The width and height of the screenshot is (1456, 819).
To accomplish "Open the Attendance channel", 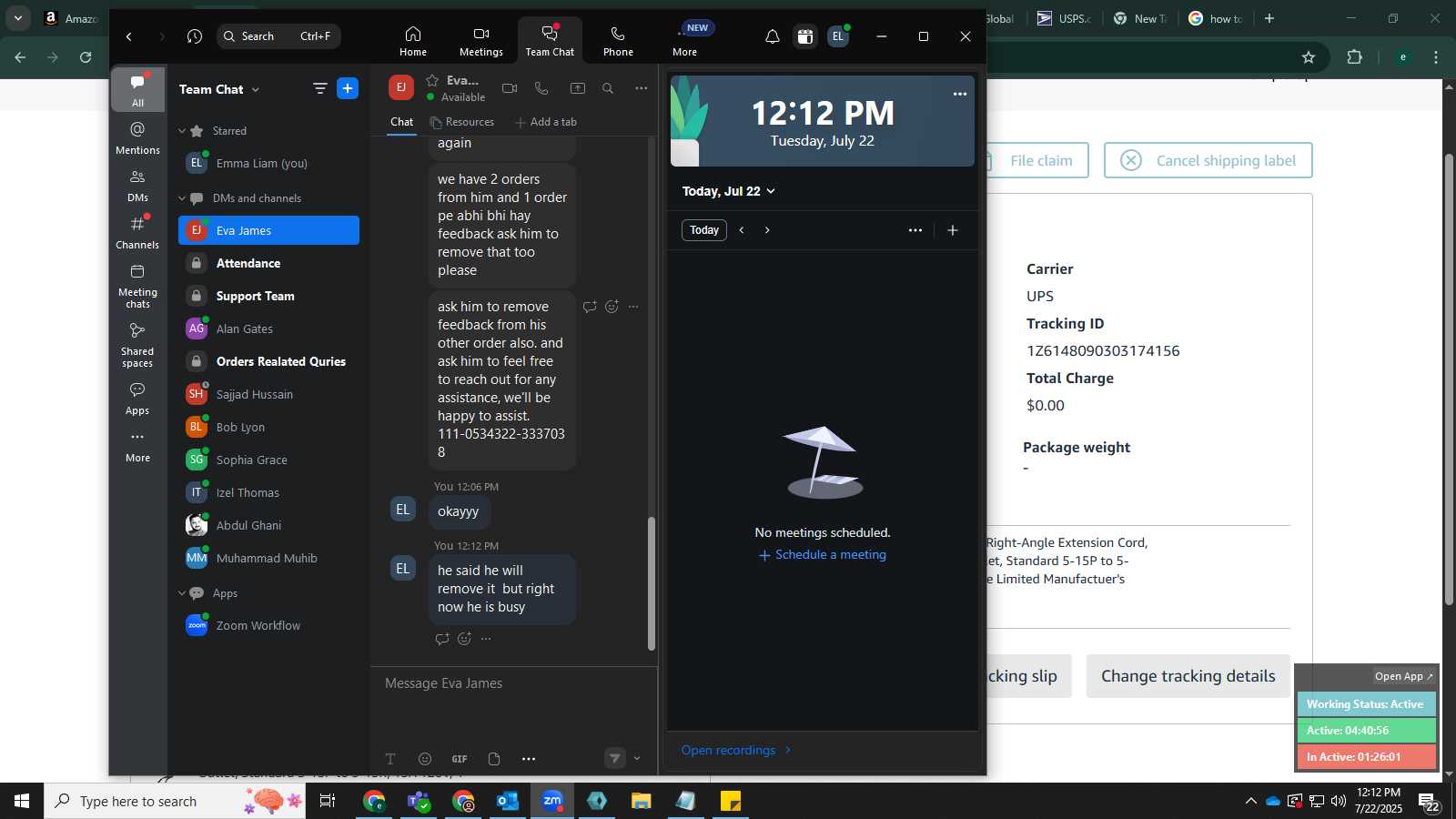I will (268, 263).
